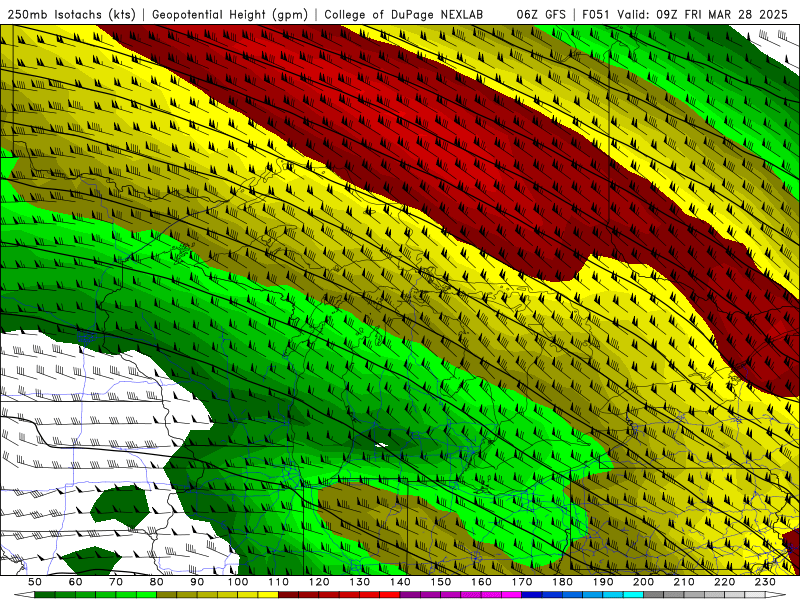Click the 110 kt legend label

[278, 582]
